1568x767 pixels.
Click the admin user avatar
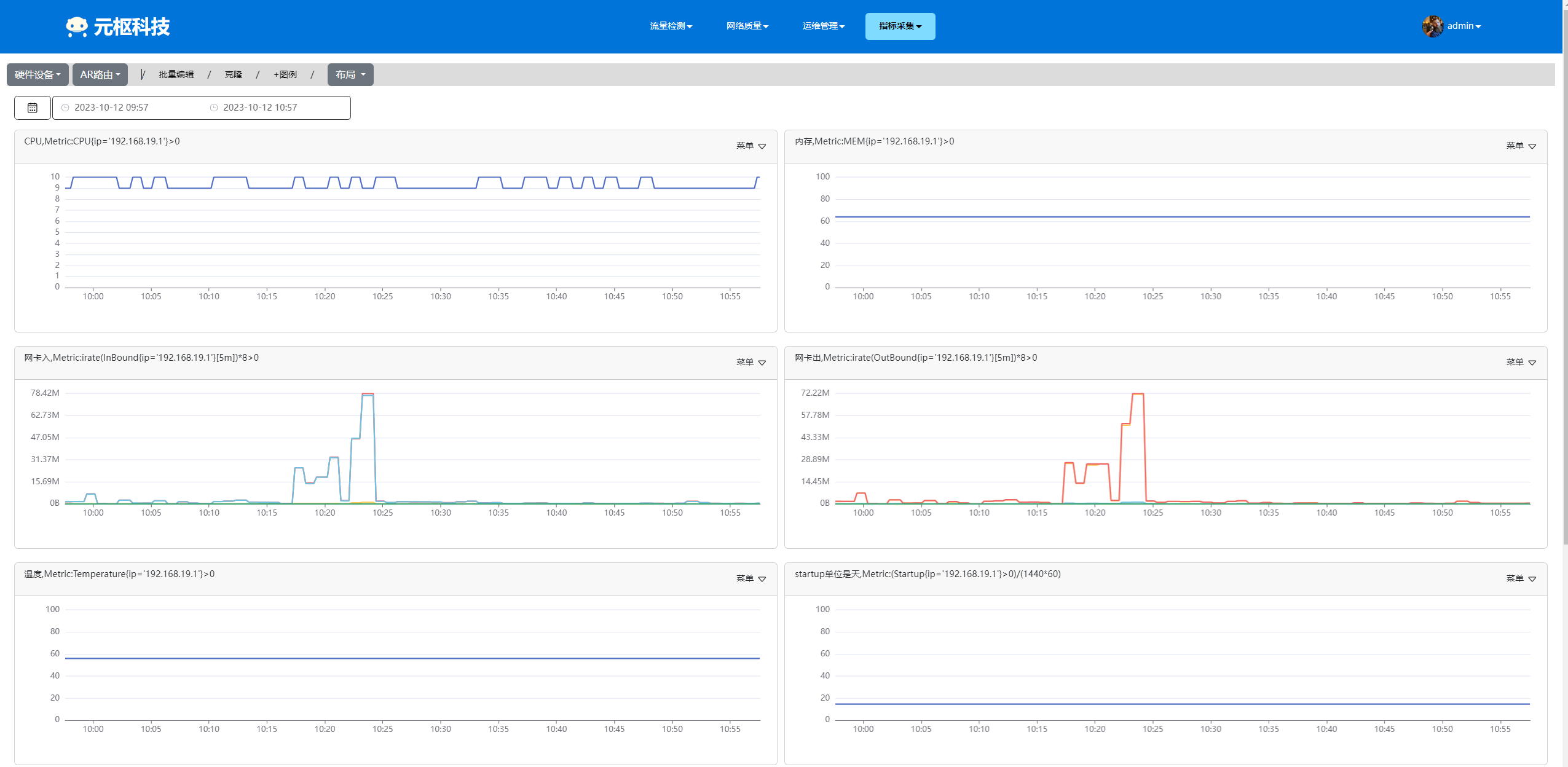click(1432, 26)
